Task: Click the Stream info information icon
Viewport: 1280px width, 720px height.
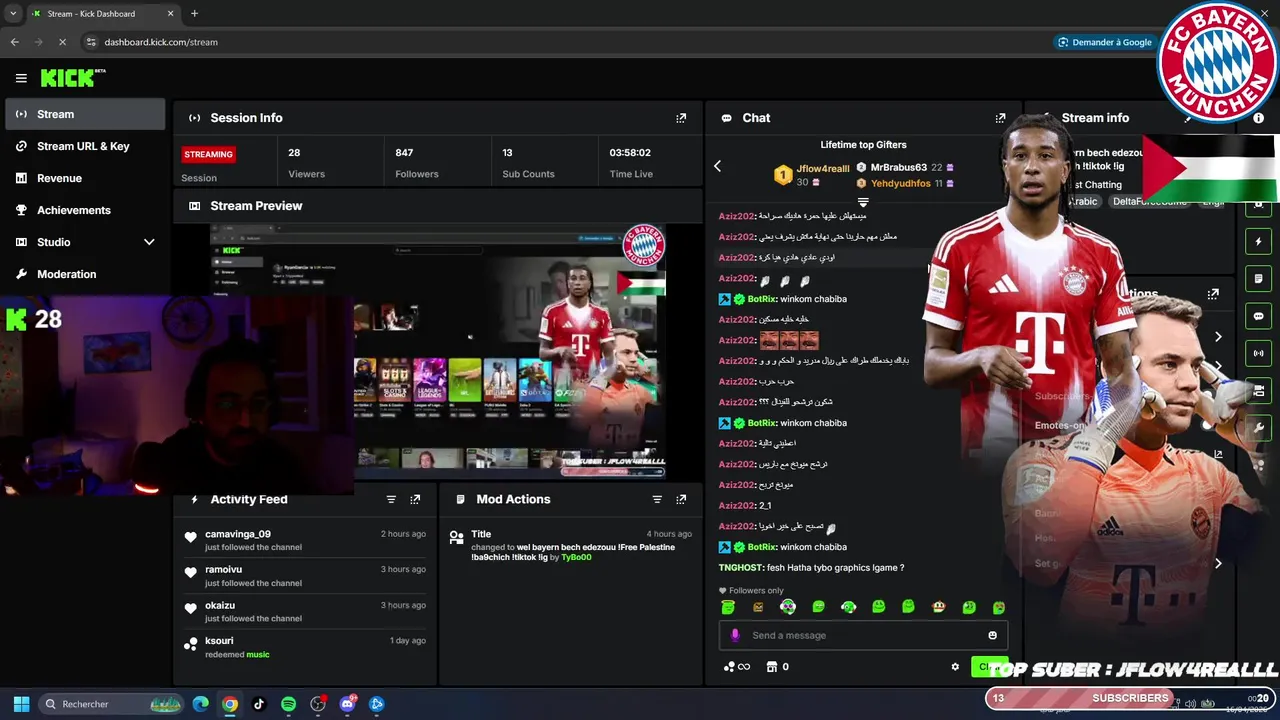Action: (1258, 118)
